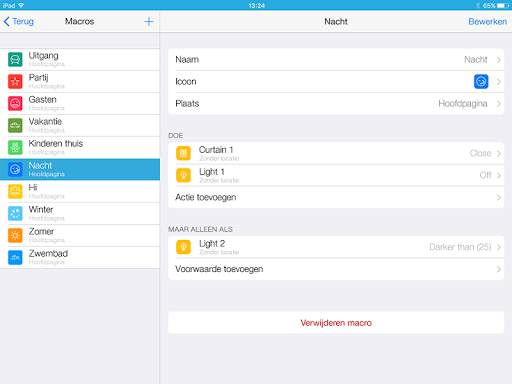Tap the Curtain 1 action label
Image resolution: width=512 pixels, height=384 pixels.
[216, 150]
